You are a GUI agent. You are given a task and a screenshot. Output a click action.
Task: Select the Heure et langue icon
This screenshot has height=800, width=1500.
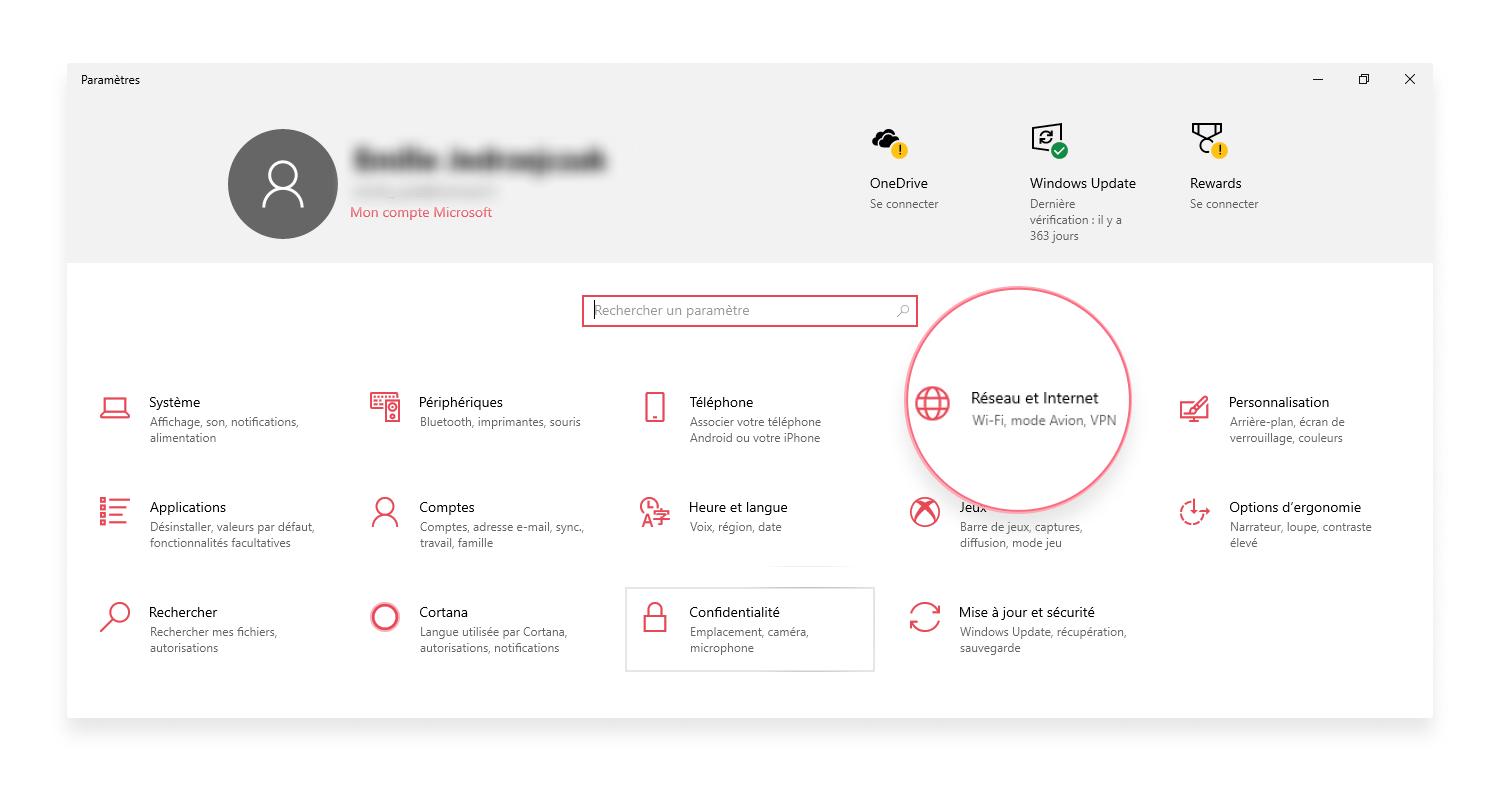point(654,512)
